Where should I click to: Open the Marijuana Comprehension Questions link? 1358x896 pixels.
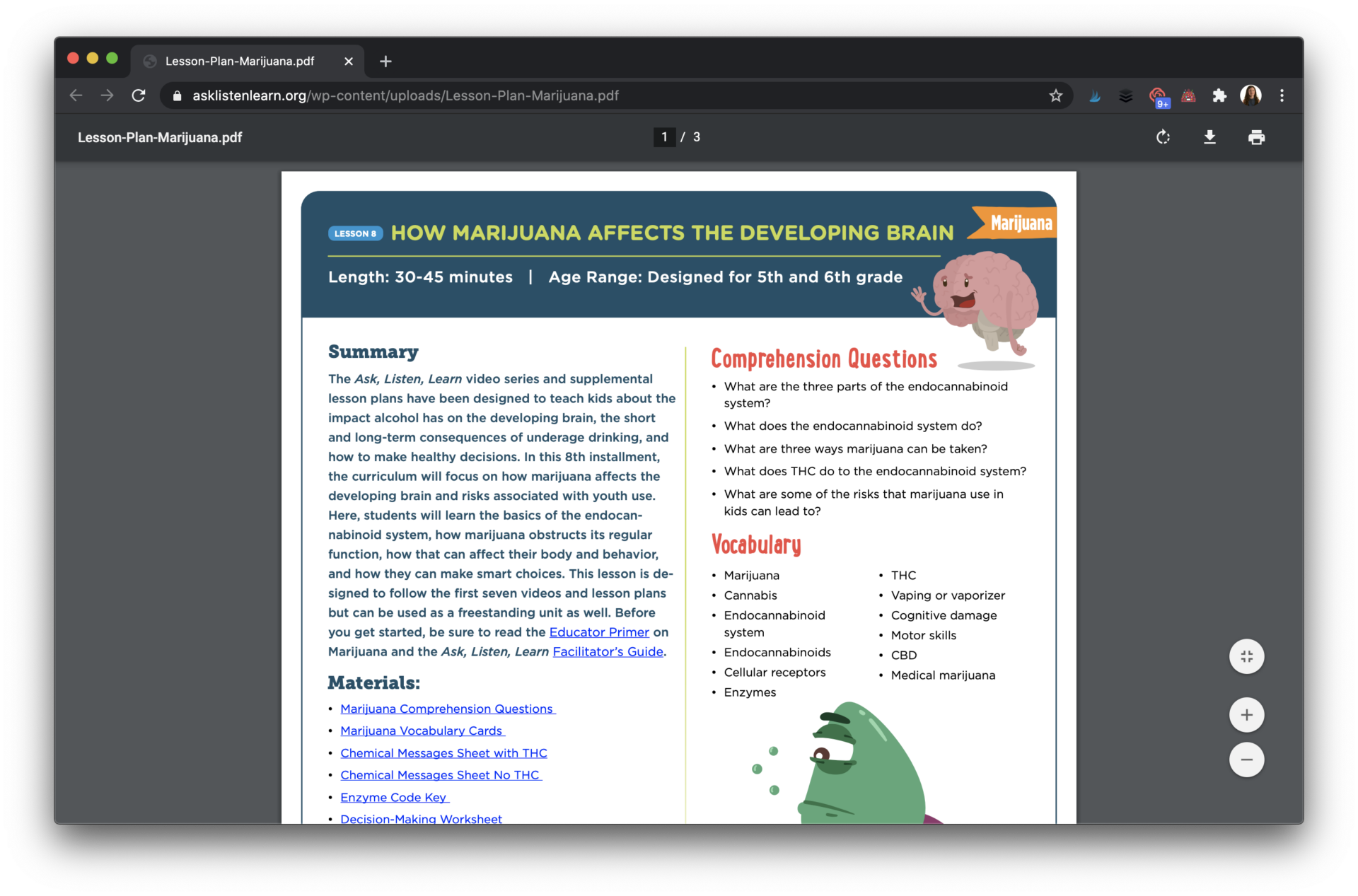point(447,709)
